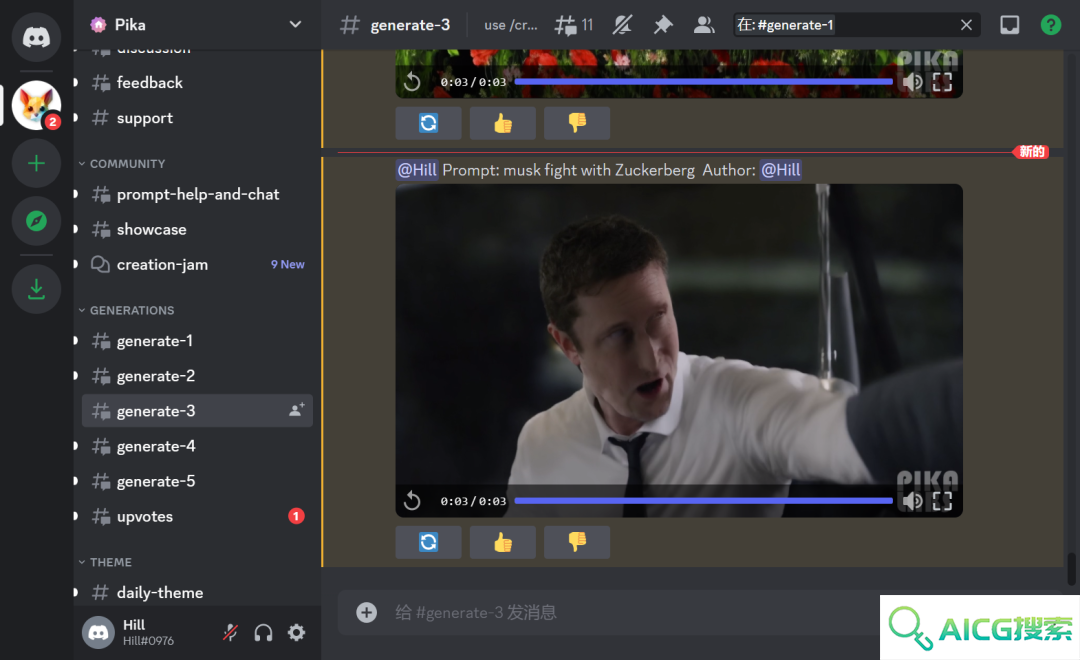The image size is (1080, 660).
Task: Clear the search box with X
Action: click(x=966, y=25)
